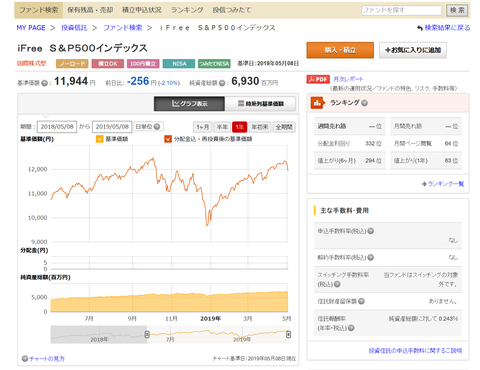
Task: Click arrow icon before ランキング一覧
Action: 424,184
